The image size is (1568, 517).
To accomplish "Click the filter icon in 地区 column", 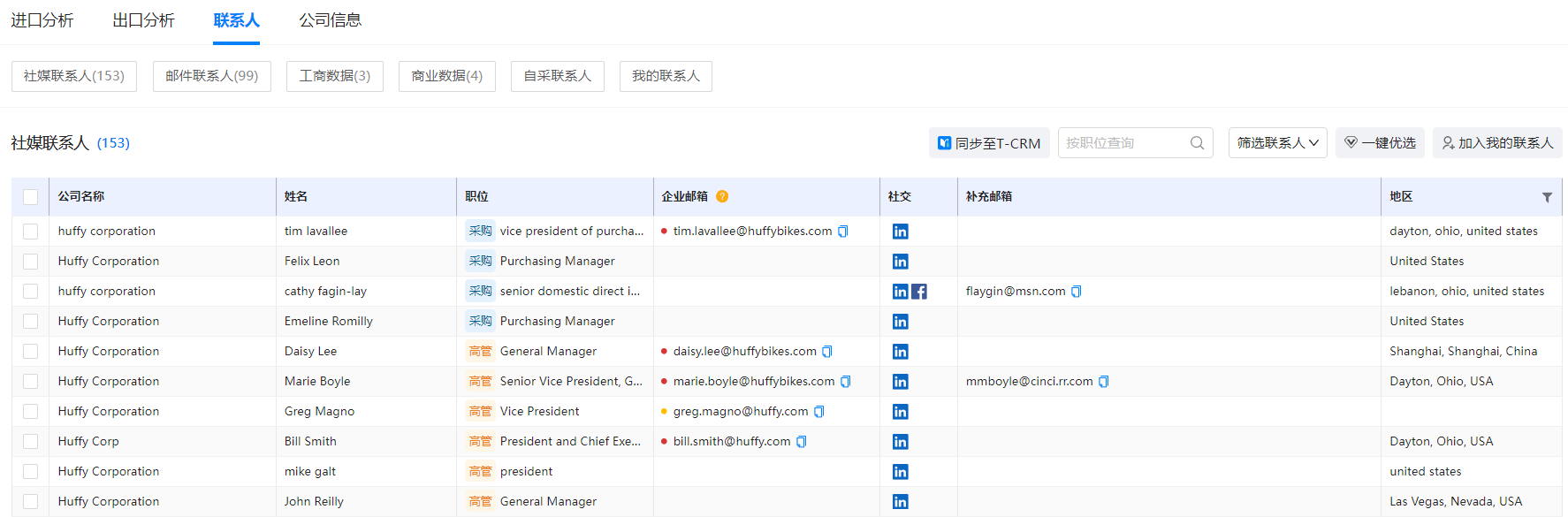I will point(1547,197).
